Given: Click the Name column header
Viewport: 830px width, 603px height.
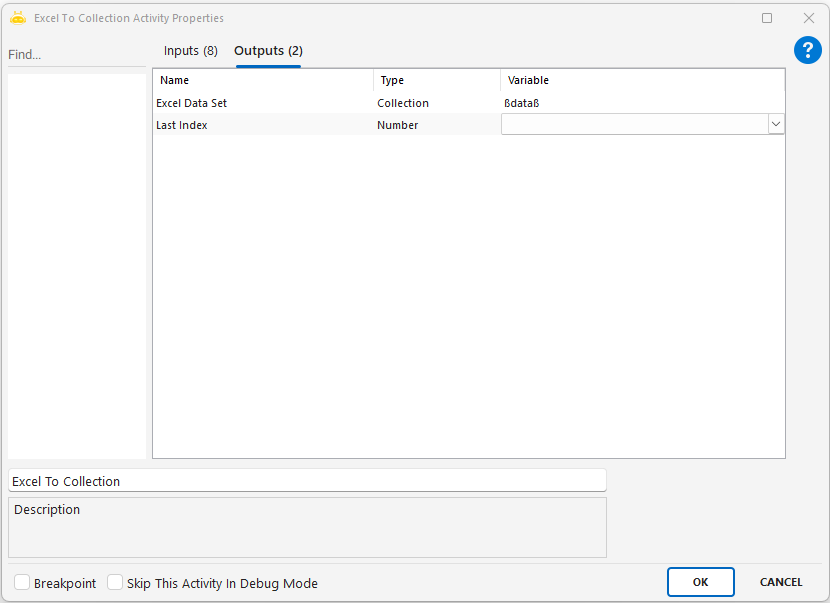Looking at the screenshot, I should (x=264, y=80).
